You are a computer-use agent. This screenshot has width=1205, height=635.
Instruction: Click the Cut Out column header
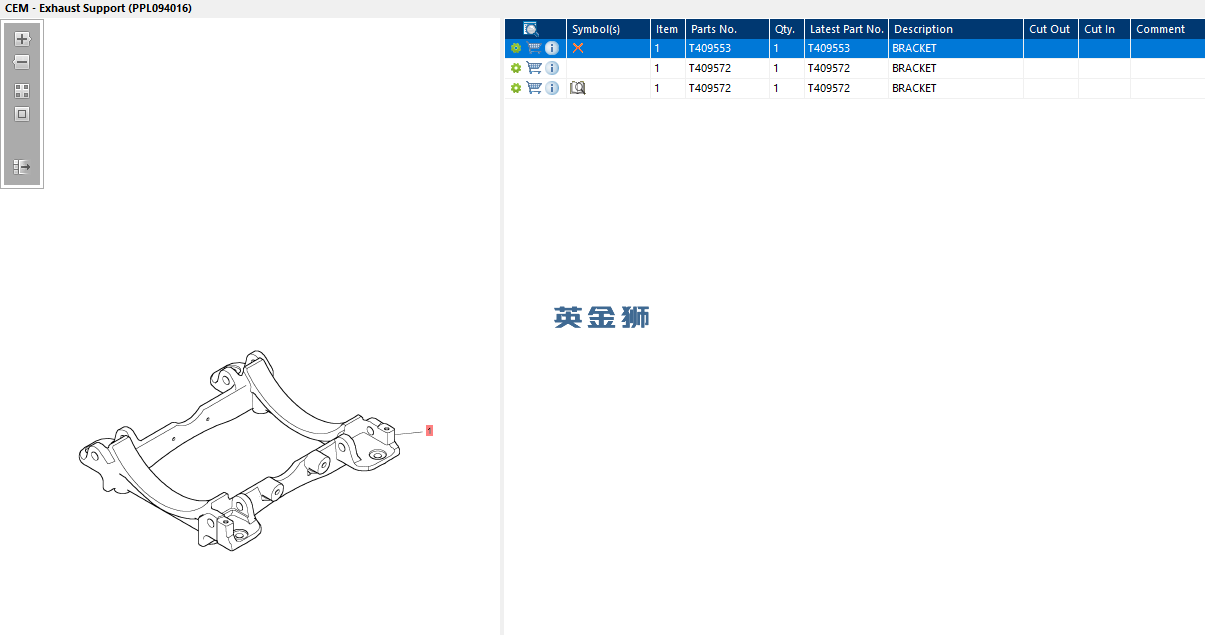pyautogui.click(x=1051, y=29)
